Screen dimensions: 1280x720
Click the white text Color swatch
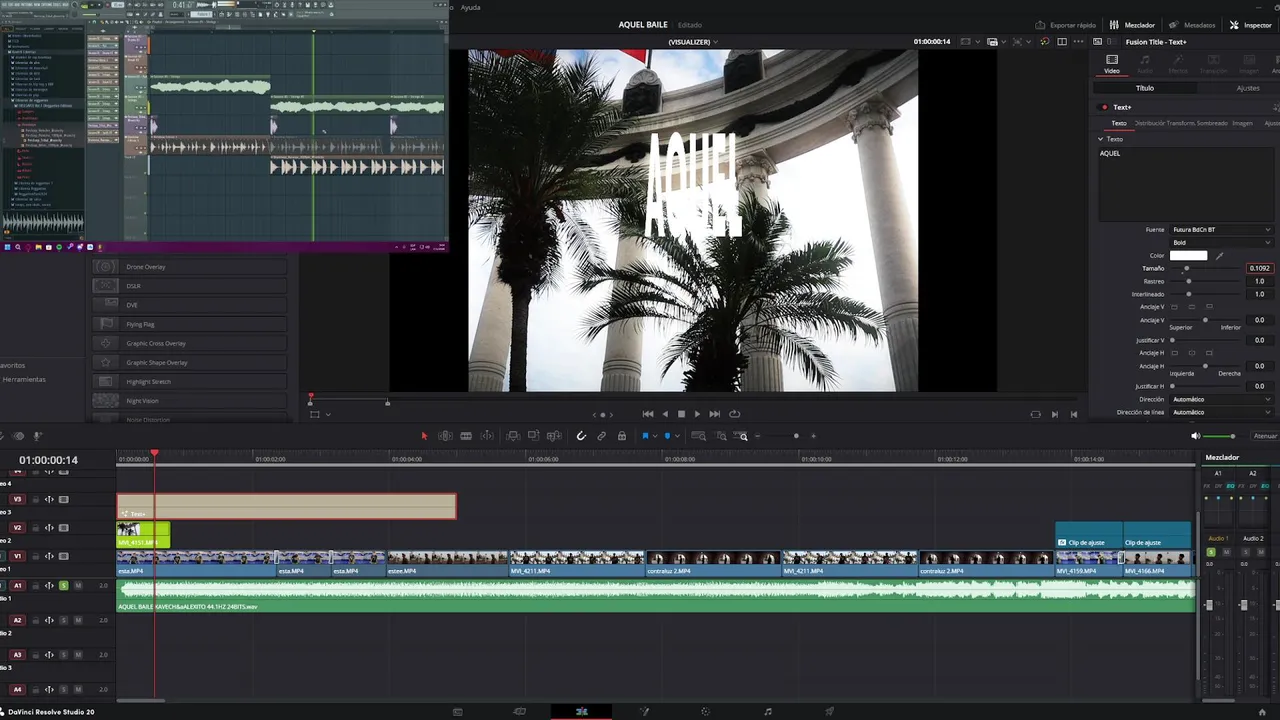(x=1188, y=256)
